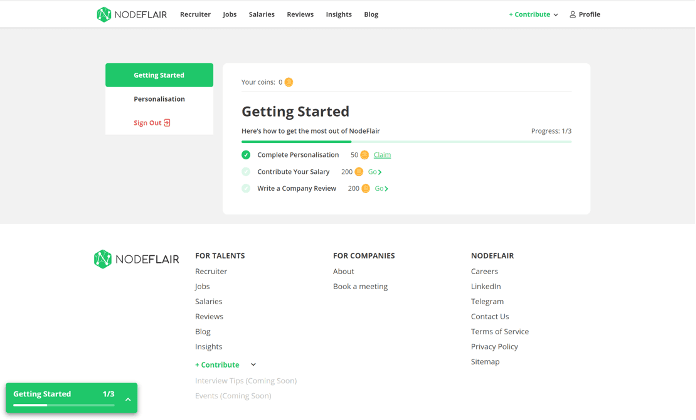Image resolution: width=696 pixels, height=420 pixels.
Task: Click the coin icon beside Your coins
Action: (x=289, y=82)
